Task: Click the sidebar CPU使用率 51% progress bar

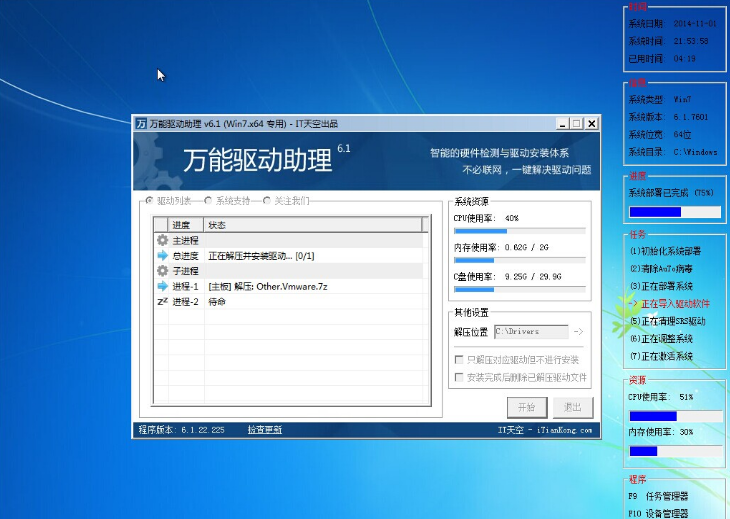Action: (675, 416)
